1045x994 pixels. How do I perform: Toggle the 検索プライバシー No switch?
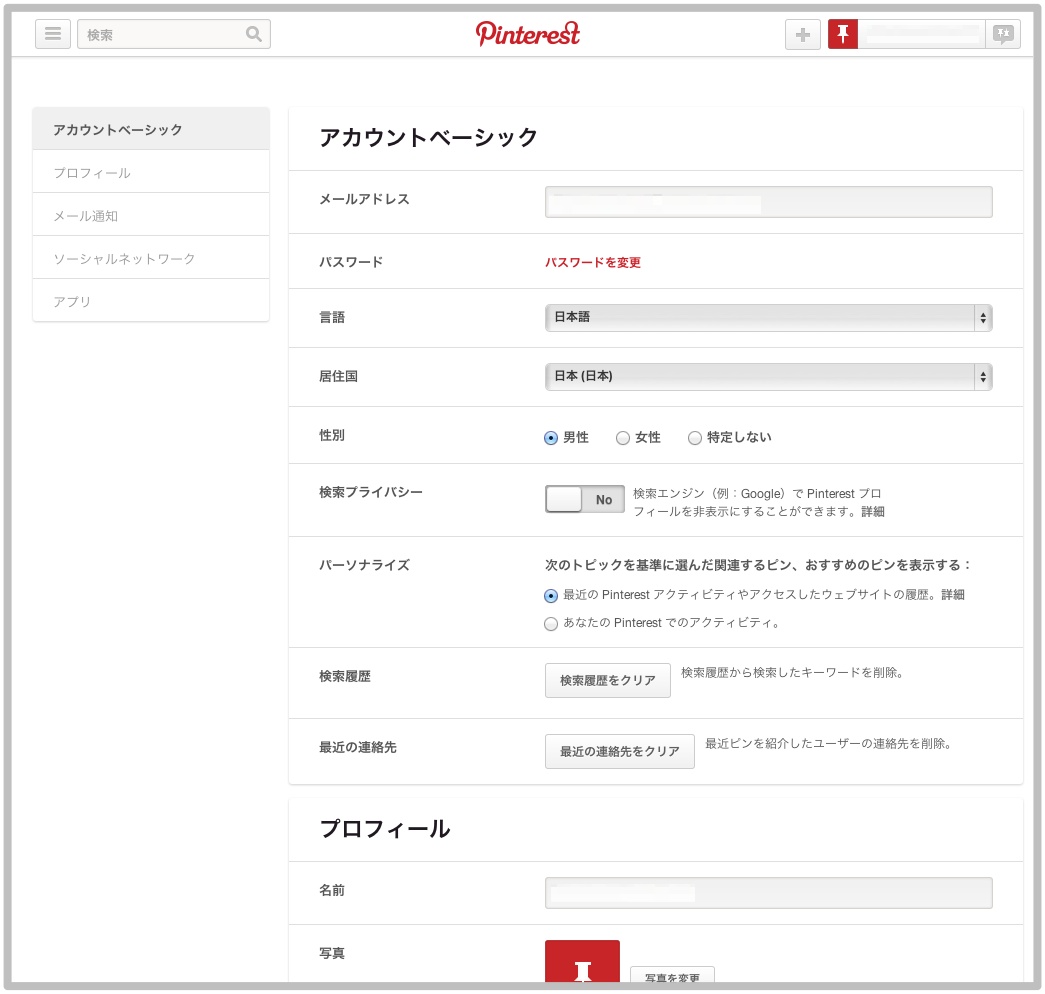[x=584, y=499]
